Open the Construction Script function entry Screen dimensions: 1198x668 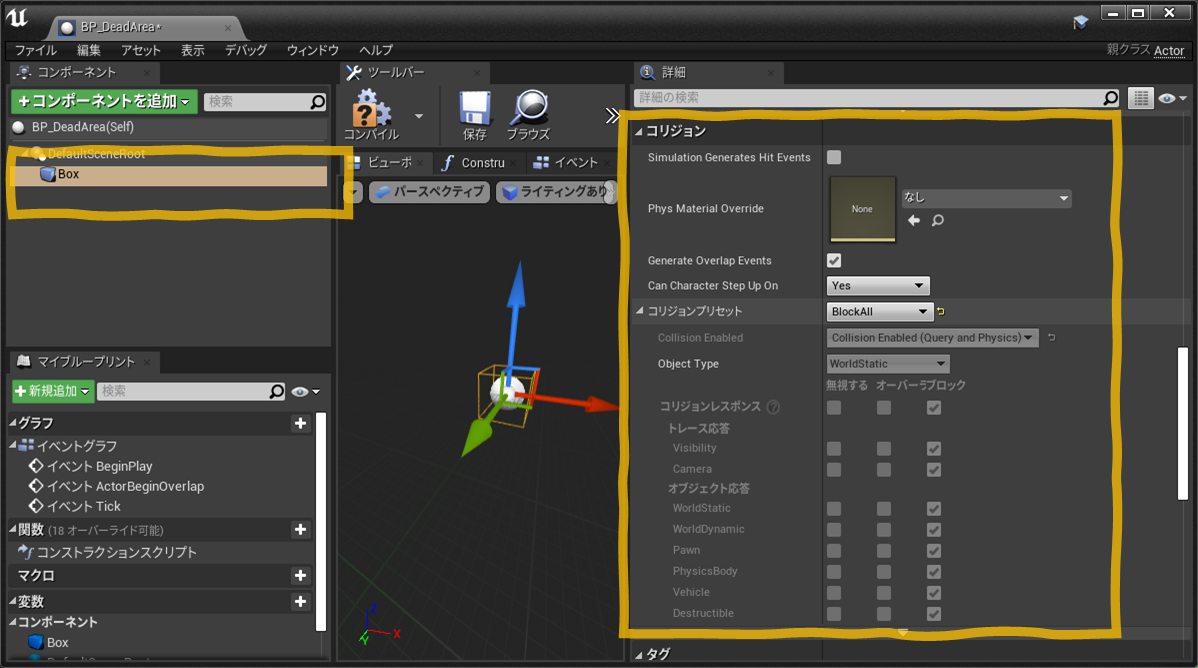point(107,552)
